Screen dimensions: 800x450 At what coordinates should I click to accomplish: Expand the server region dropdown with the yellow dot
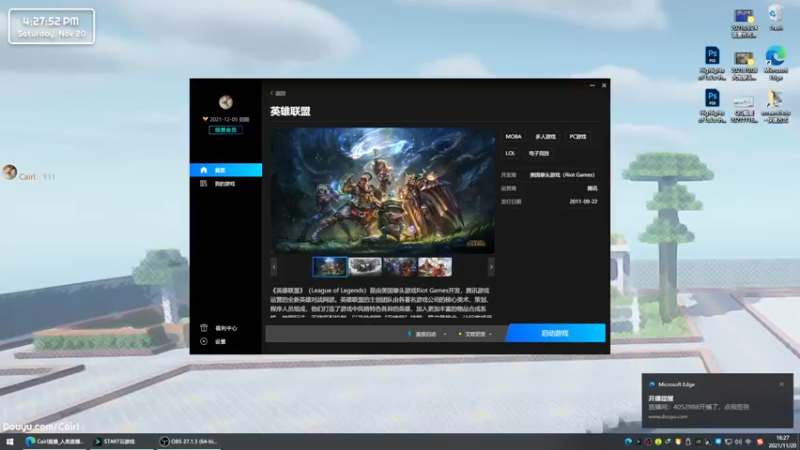click(476, 334)
